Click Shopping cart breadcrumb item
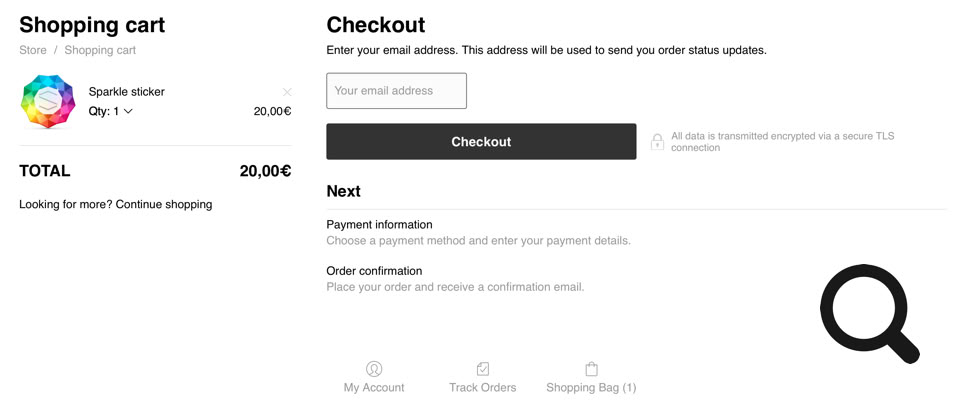Image resolution: width=960 pixels, height=404 pixels. pos(100,50)
